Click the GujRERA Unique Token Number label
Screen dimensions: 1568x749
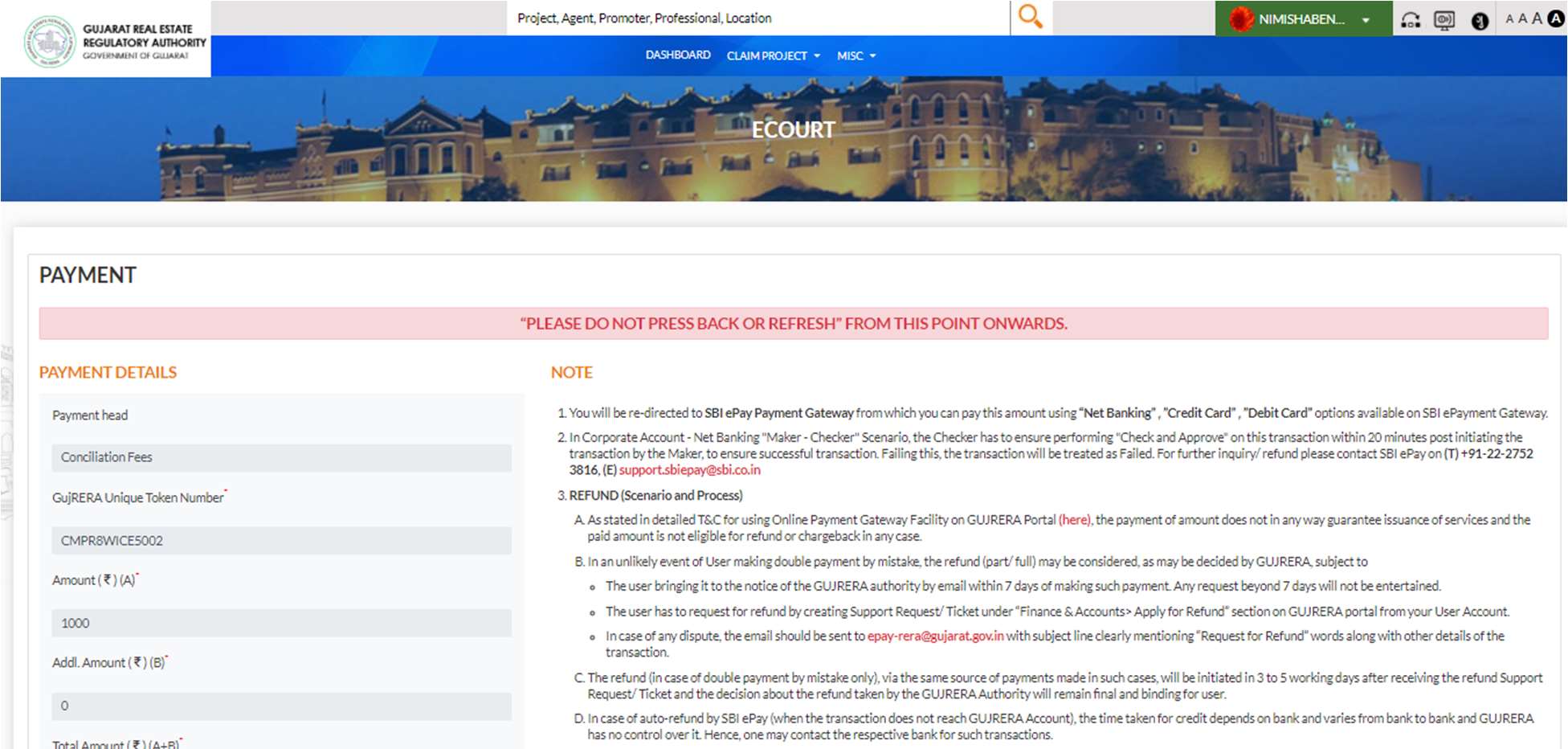tap(138, 497)
